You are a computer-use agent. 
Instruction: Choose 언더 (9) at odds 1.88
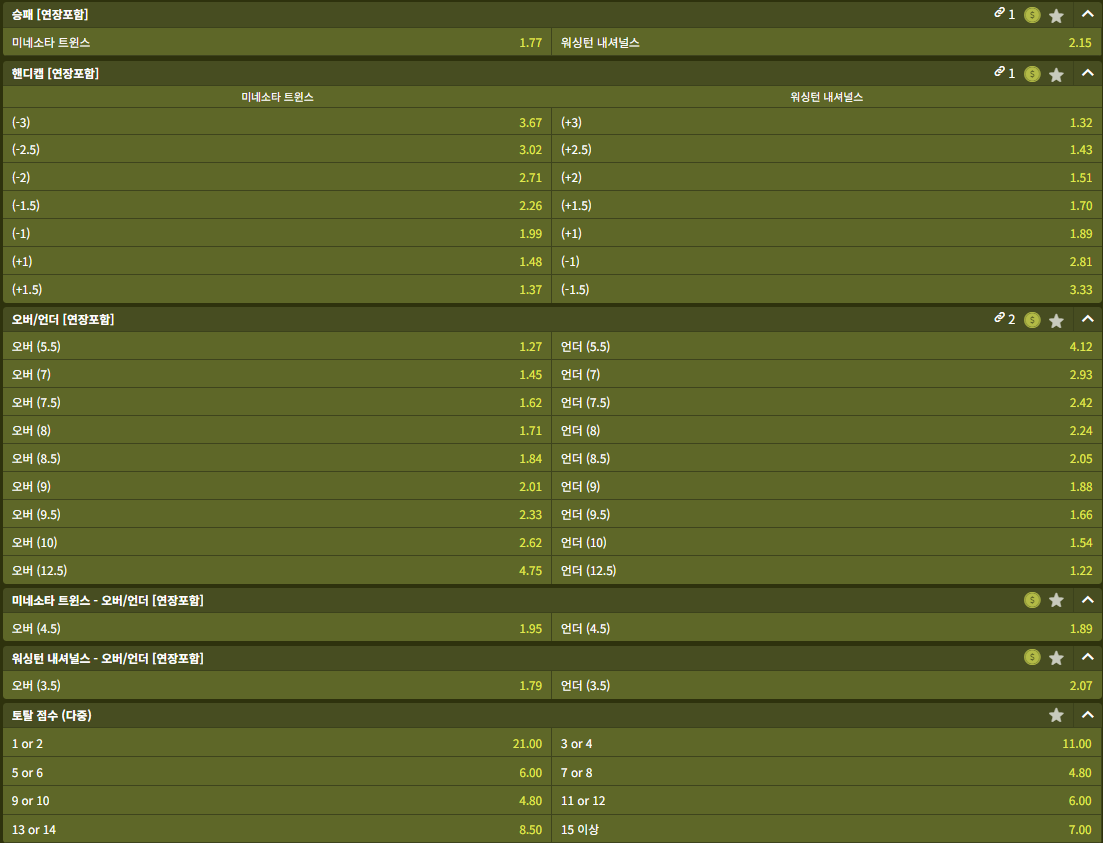coord(827,486)
